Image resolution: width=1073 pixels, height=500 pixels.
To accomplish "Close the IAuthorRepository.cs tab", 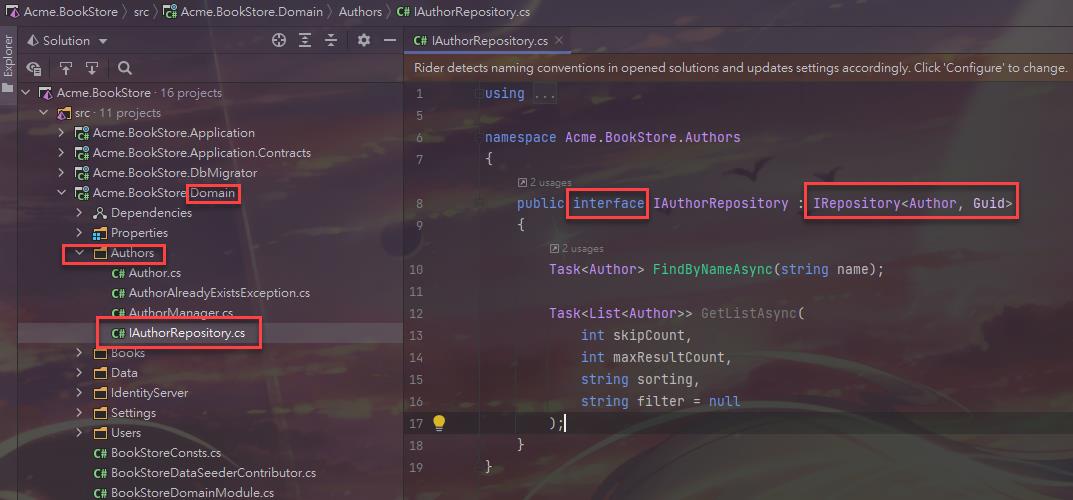I will [559, 41].
